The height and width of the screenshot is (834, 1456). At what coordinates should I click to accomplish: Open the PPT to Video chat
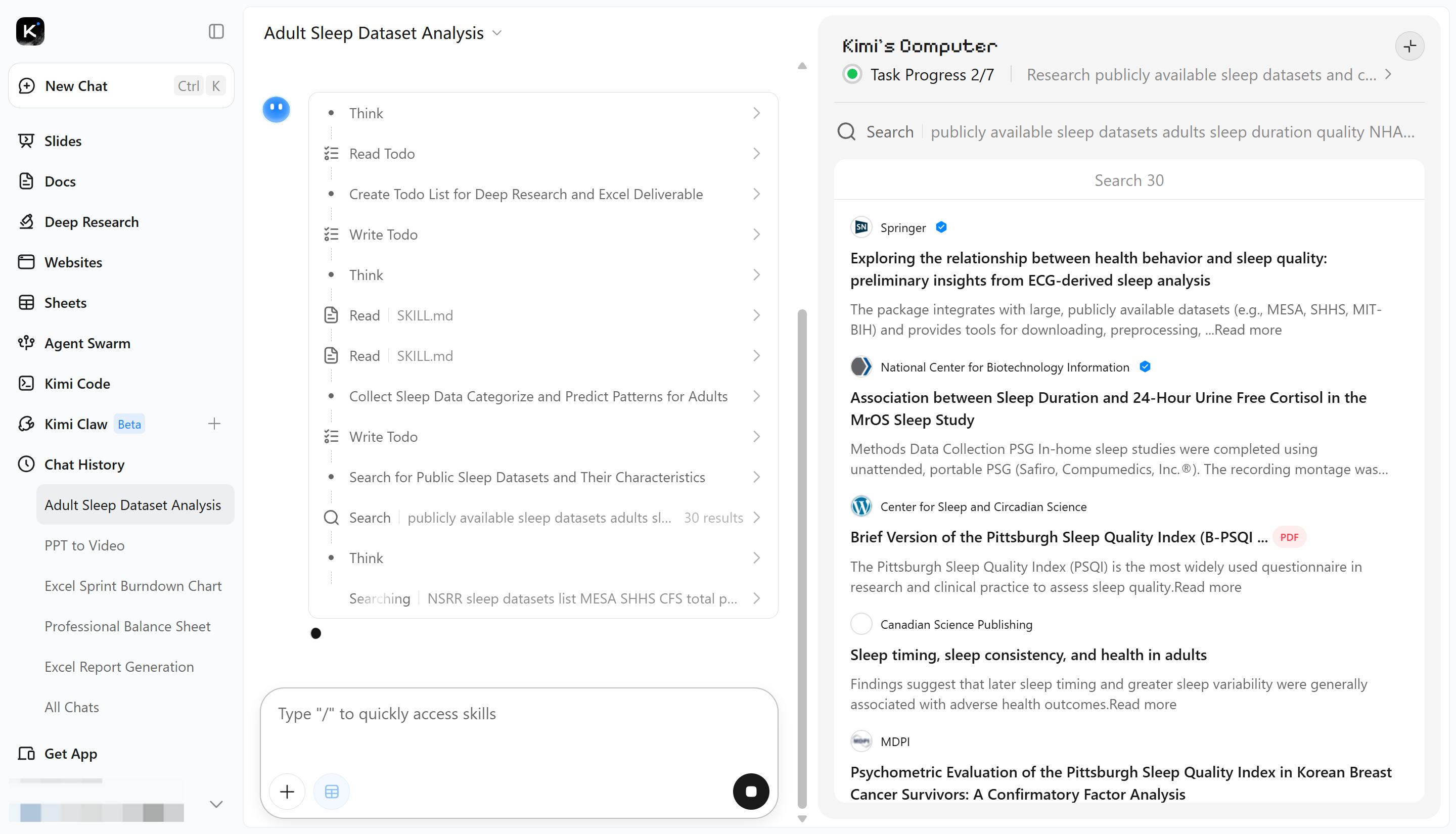[85, 545]
